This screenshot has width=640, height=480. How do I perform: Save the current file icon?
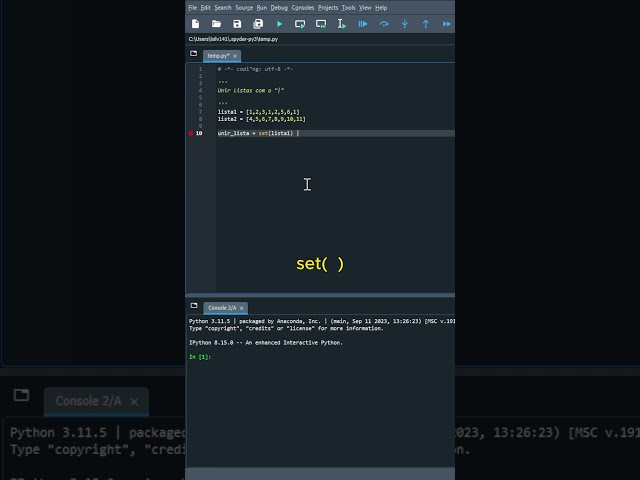(x=237, y=24)
